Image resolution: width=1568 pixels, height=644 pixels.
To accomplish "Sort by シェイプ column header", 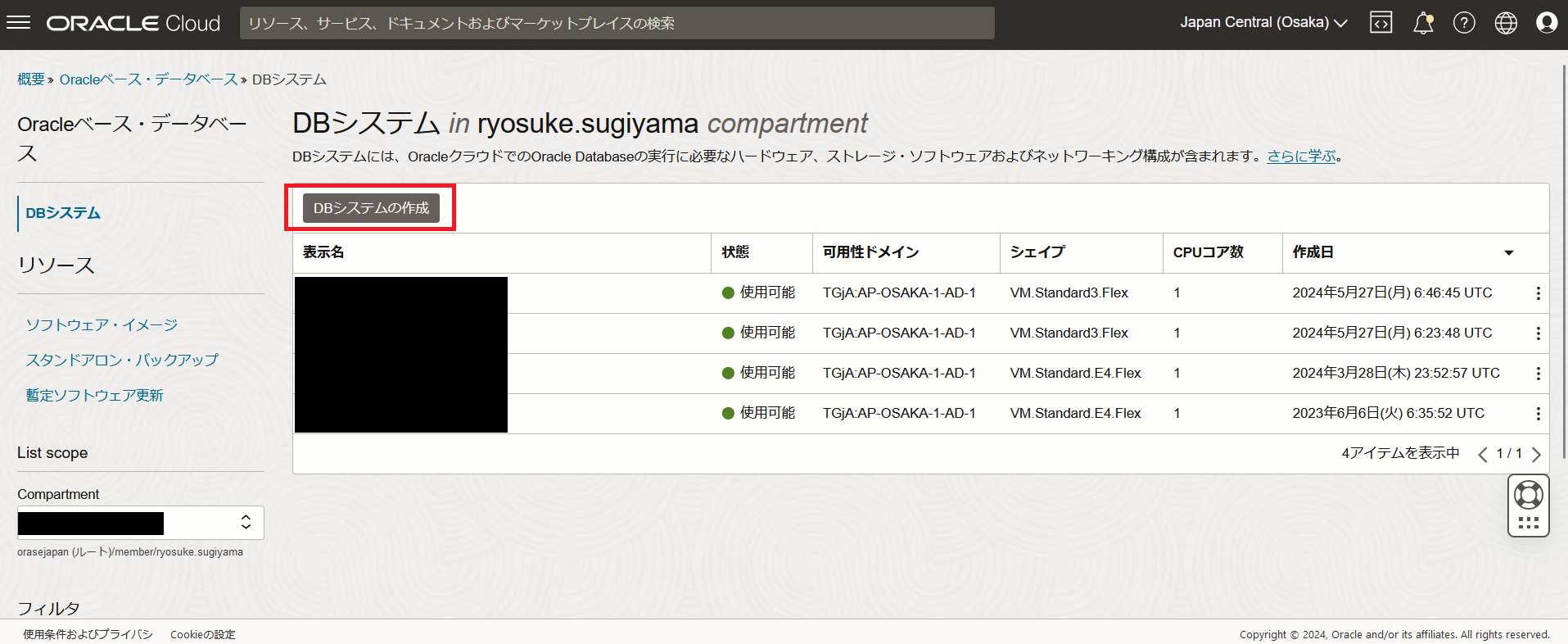I will 1037,252.
